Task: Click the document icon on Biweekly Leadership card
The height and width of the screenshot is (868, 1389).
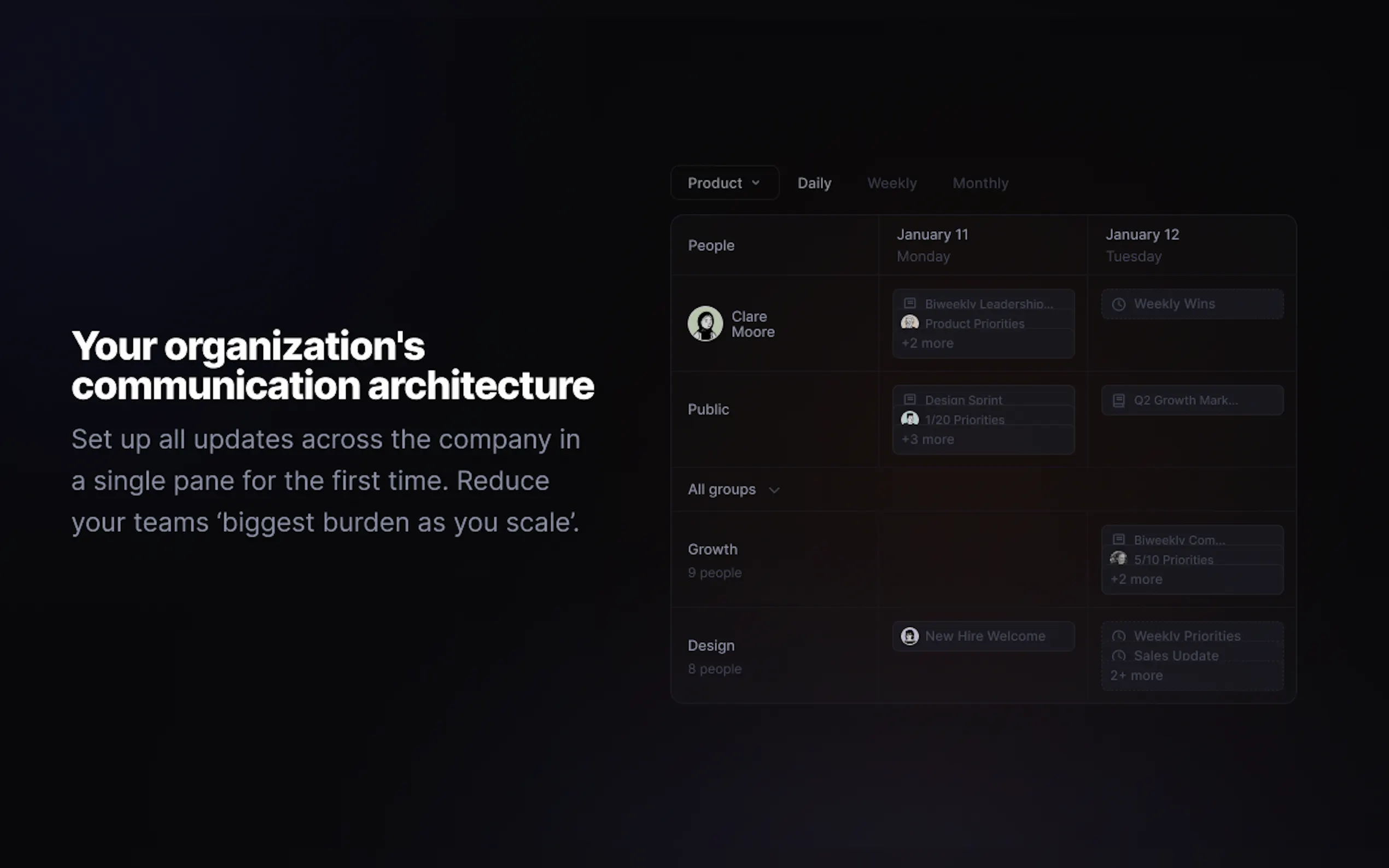Action: [x=910, y=302]
